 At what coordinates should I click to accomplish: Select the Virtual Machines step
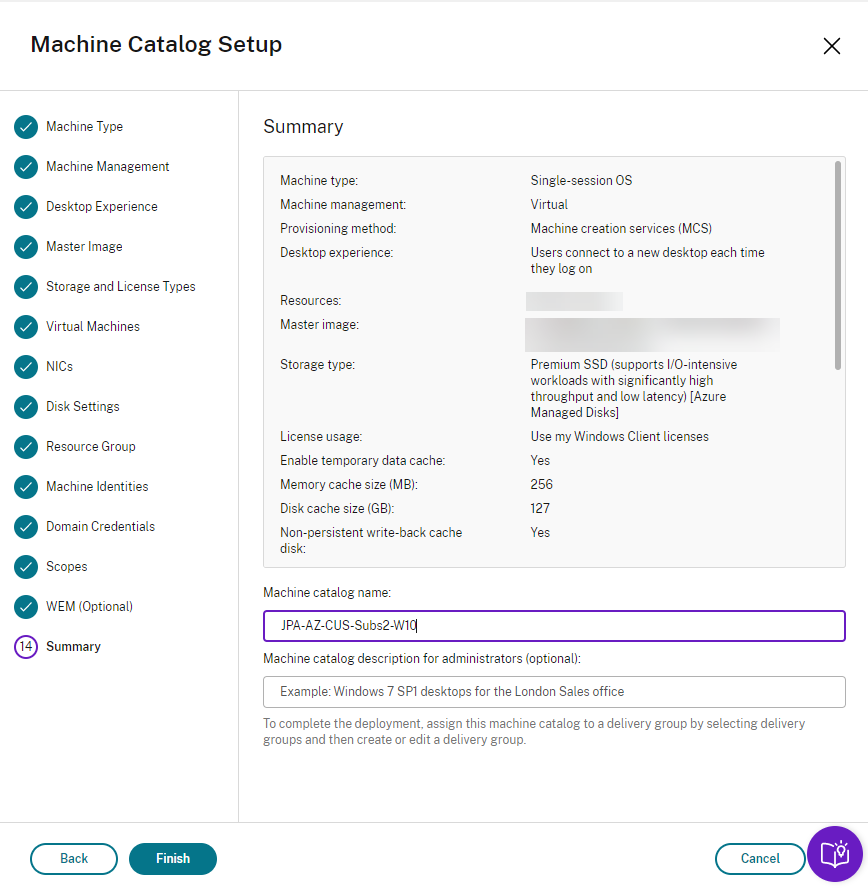[93, 327]
